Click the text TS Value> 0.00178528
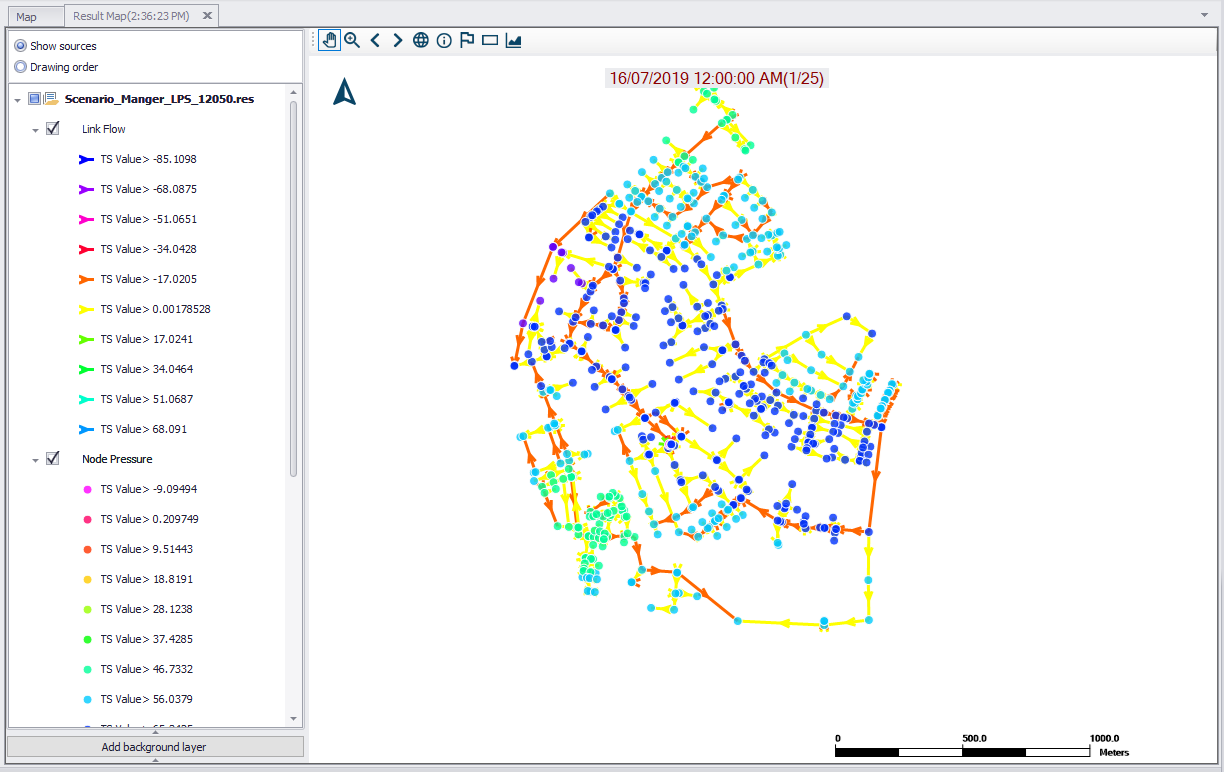The height and width of the screenshot is (772, 1224). pos(155,309)
